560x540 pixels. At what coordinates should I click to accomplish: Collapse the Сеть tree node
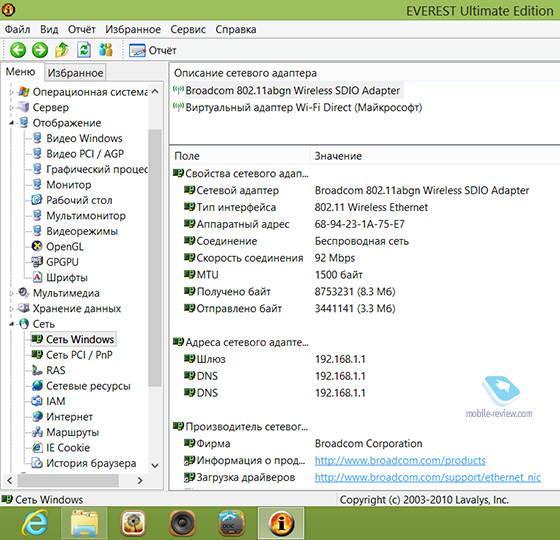point(11,324)
